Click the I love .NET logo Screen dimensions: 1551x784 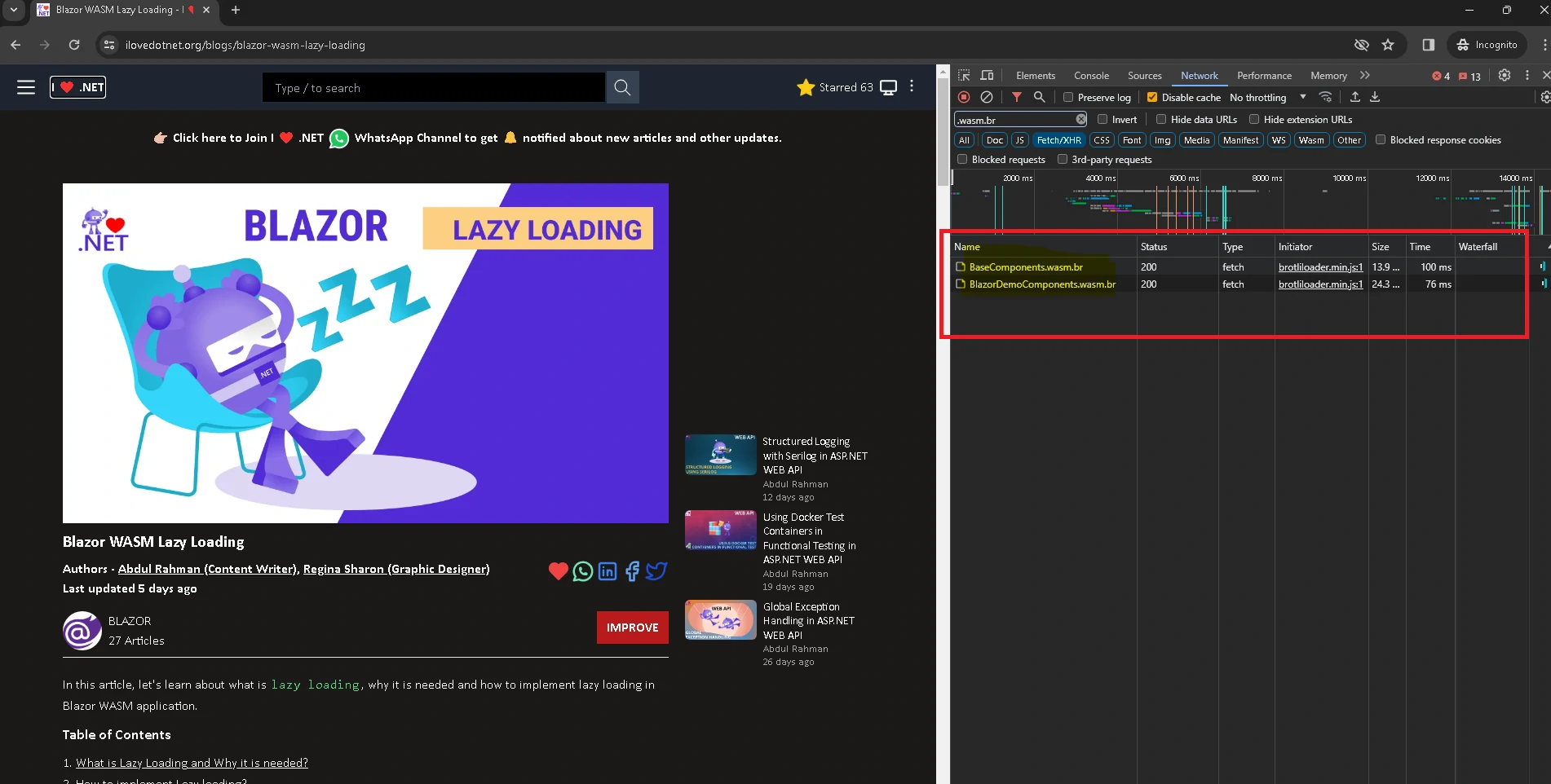pyautogui.click(x=78, y=87)
